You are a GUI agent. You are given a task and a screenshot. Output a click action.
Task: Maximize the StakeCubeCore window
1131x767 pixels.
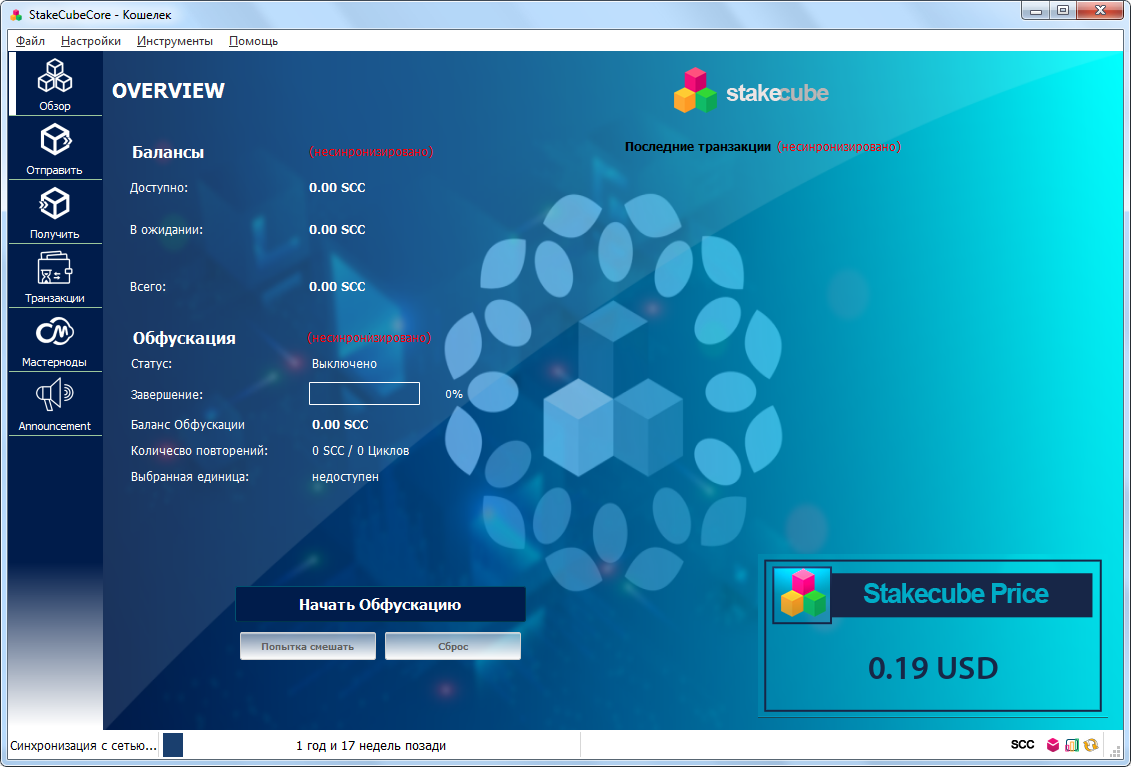click(1062, 11)
